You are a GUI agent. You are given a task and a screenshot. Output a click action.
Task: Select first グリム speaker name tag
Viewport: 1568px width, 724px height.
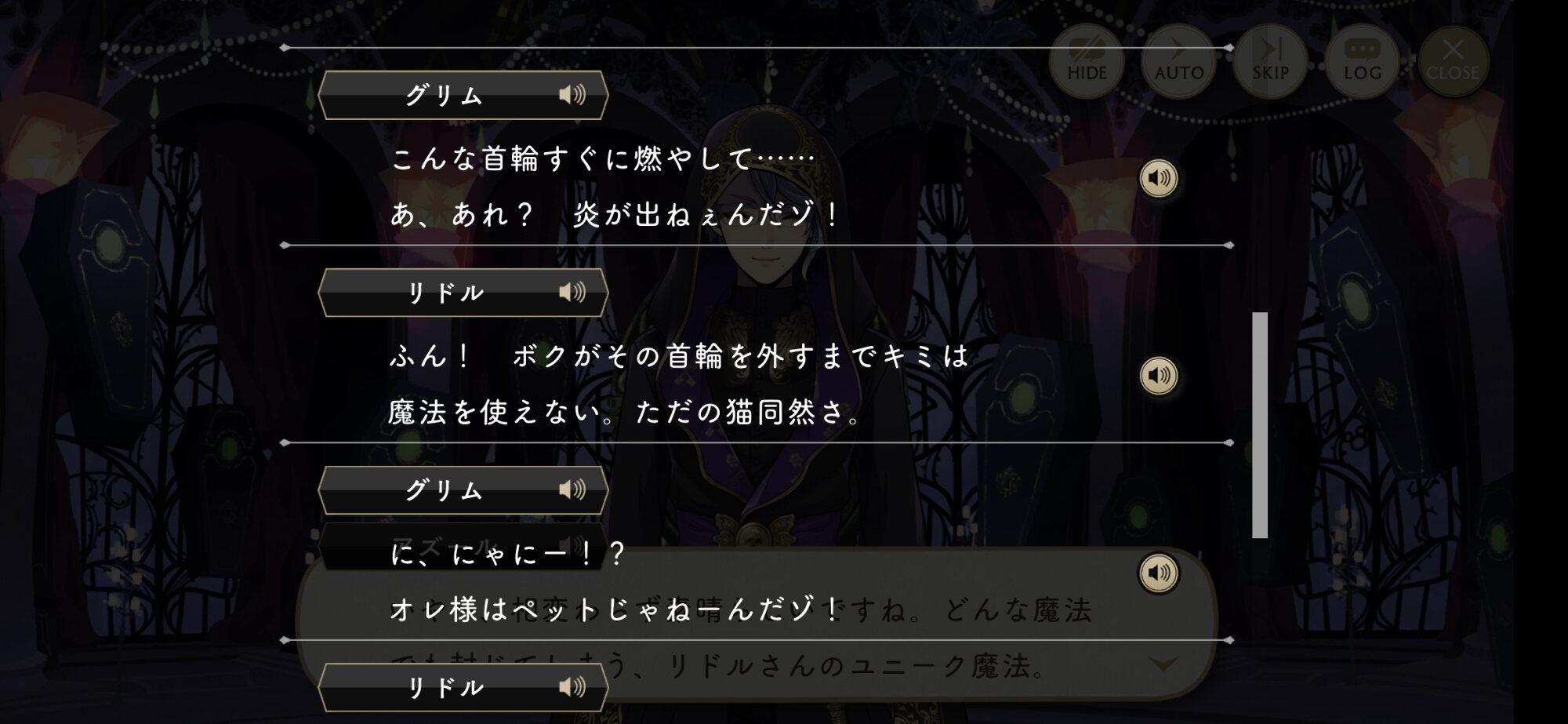463,96
